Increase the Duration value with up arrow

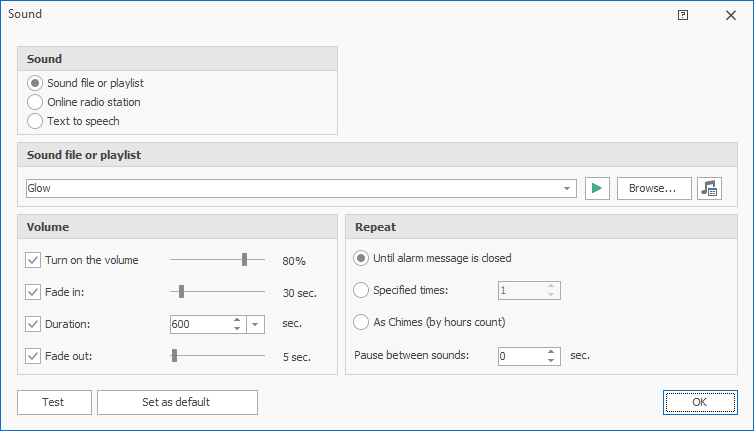click(237, 319)
